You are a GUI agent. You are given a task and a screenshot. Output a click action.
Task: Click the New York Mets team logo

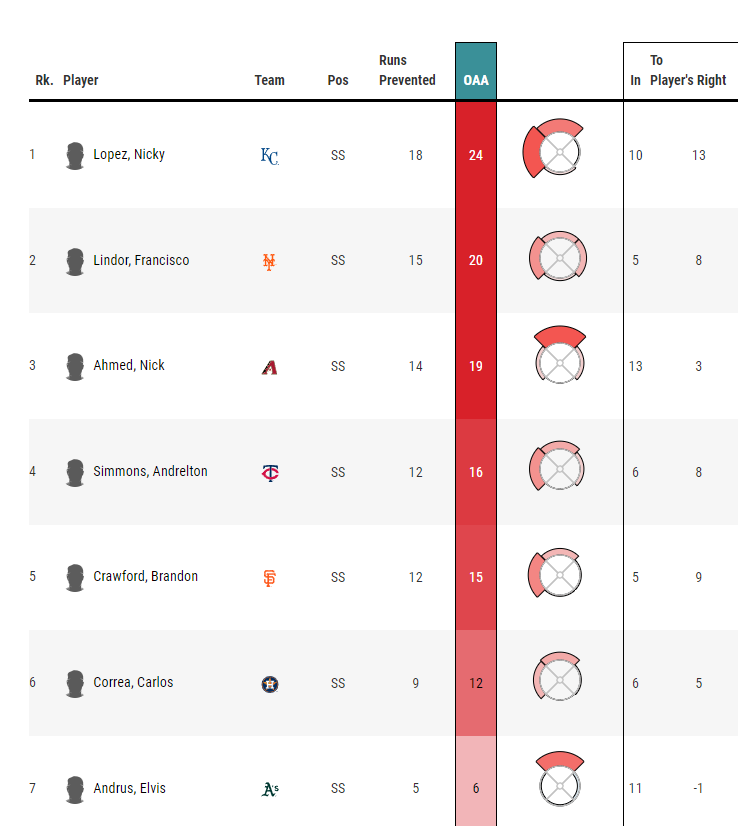[x=269, y=261]
